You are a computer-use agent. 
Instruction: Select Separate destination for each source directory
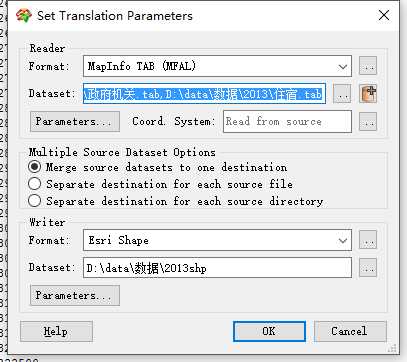click(176, 201)
